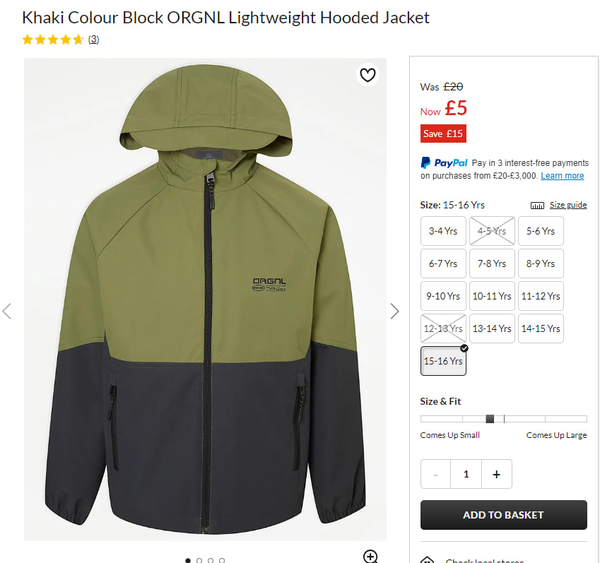Image resolution: width=600 pixels, height=563 pixels.
Task: Click the ADD TO BASKET button
Action: pos(504,515)
